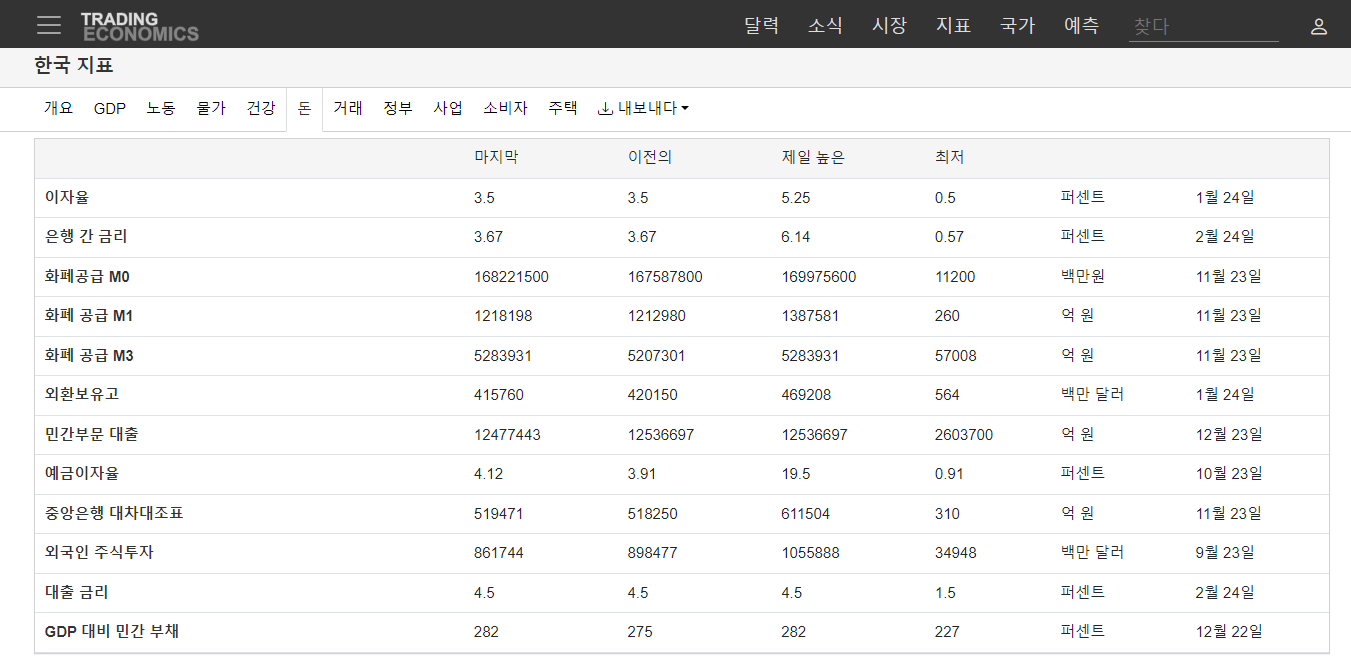Open the 외국인 주식투자 link
This screenshot has width=1351, height=662.
pos(99,553)
